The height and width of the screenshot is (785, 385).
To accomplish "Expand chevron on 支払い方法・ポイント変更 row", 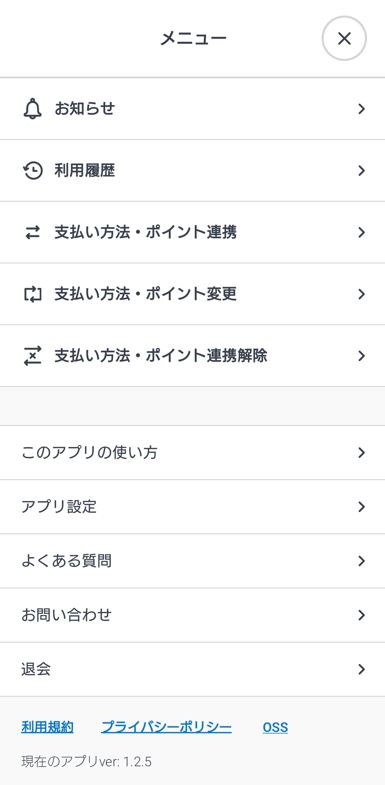I will [x=361, y=294].
